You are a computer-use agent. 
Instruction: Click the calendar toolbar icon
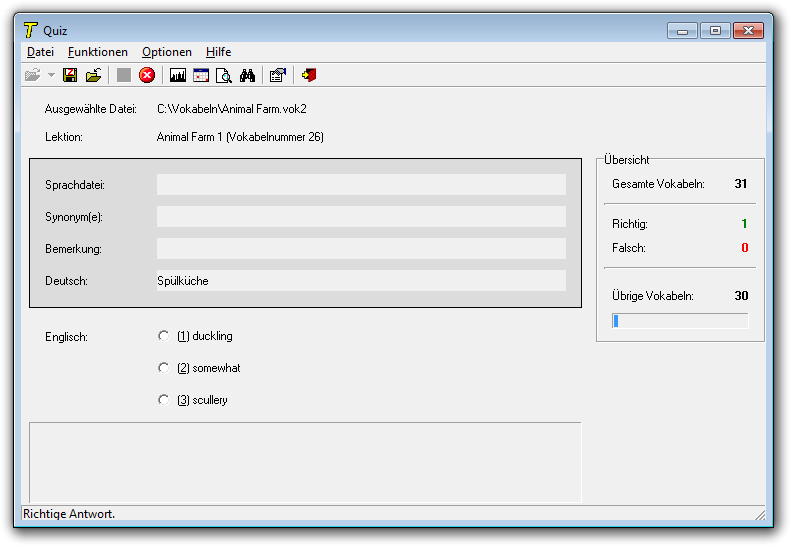[201, 75]
